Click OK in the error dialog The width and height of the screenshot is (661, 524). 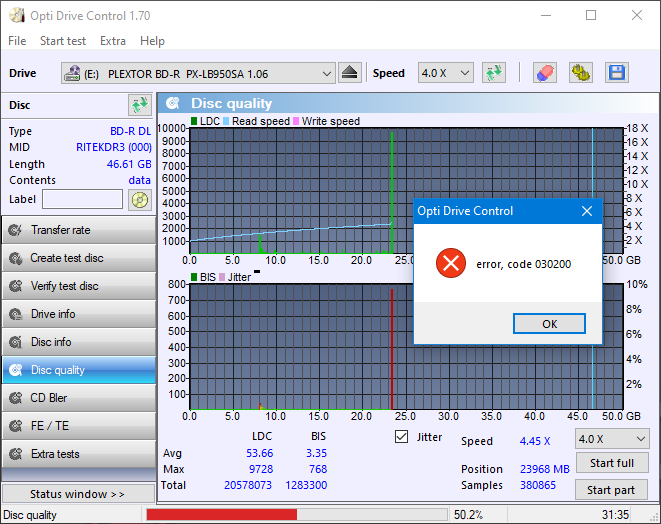pos(549,324)
